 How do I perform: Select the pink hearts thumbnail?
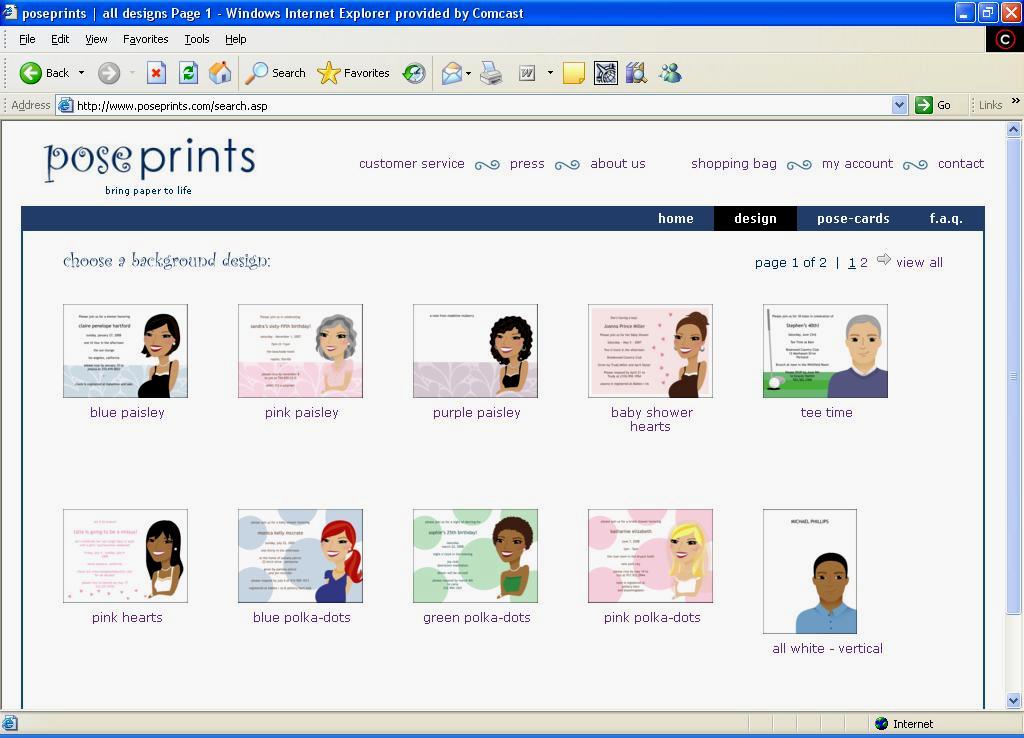point(125,556)
